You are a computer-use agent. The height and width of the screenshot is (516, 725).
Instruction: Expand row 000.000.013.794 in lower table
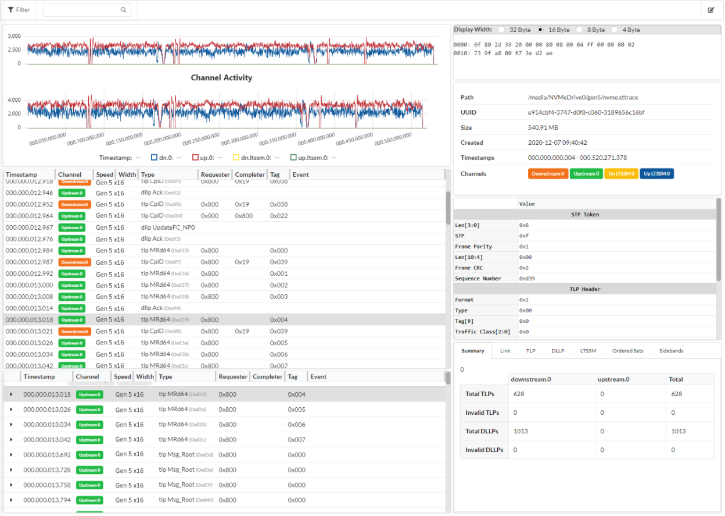pos(11,500)
